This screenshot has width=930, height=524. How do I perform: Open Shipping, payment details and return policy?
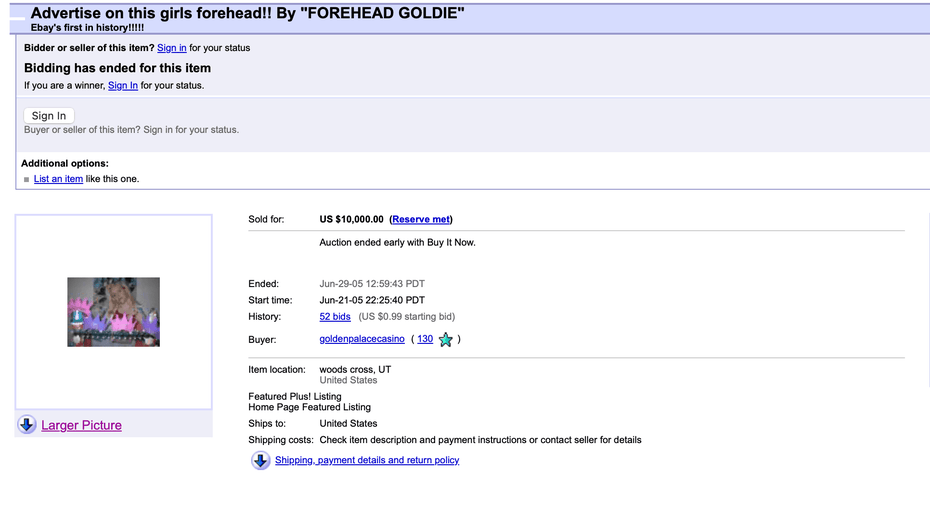pyautogui.click(x=367, y=460)
